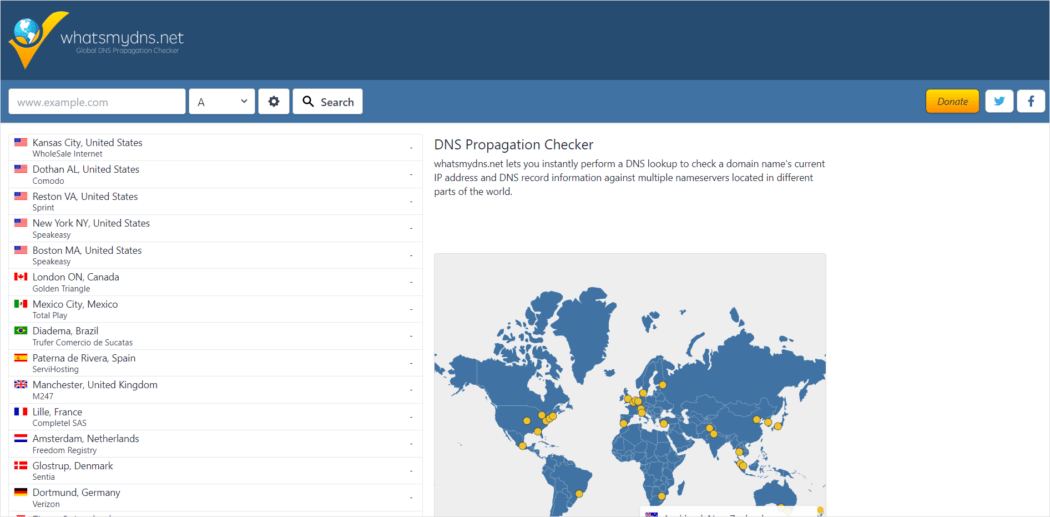
Task: Click the Search button
Action: pos(328,102)
